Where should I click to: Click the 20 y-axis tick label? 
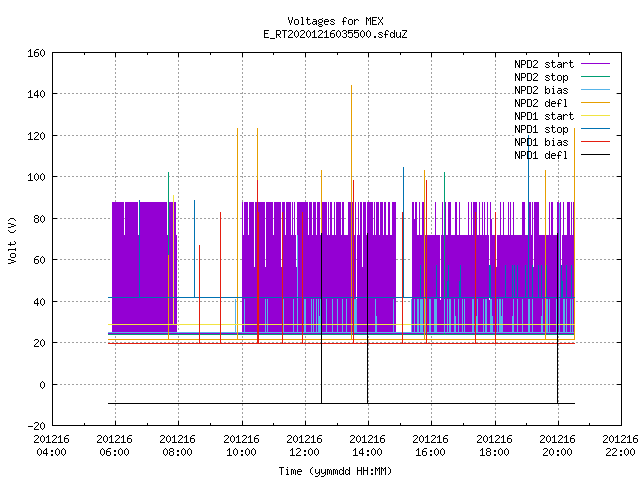pos(39,343)
